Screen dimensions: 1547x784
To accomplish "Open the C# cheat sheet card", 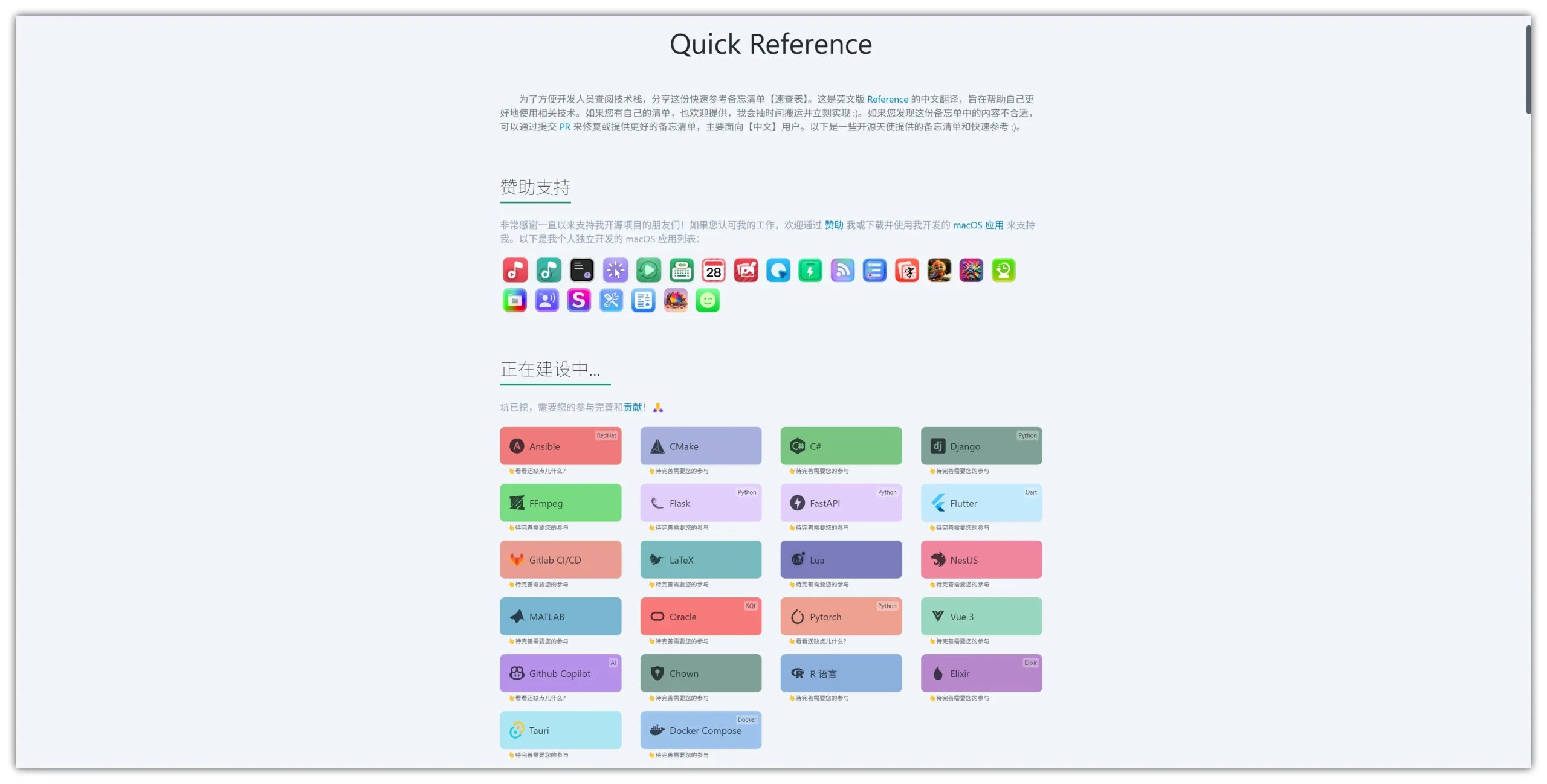I will (841, 446).
